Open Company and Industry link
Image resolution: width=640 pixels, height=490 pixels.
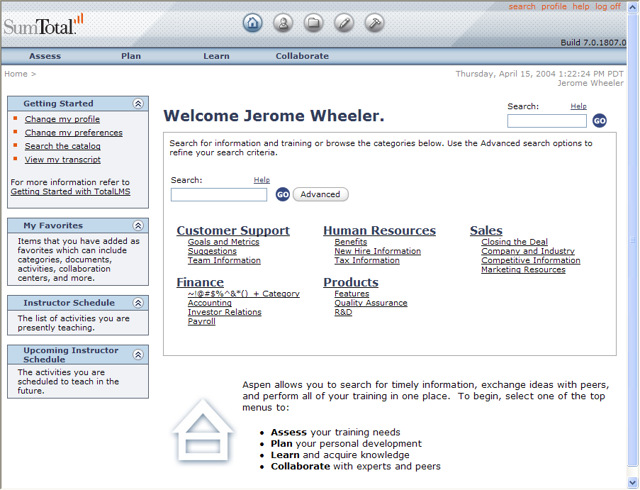point(528,251)
